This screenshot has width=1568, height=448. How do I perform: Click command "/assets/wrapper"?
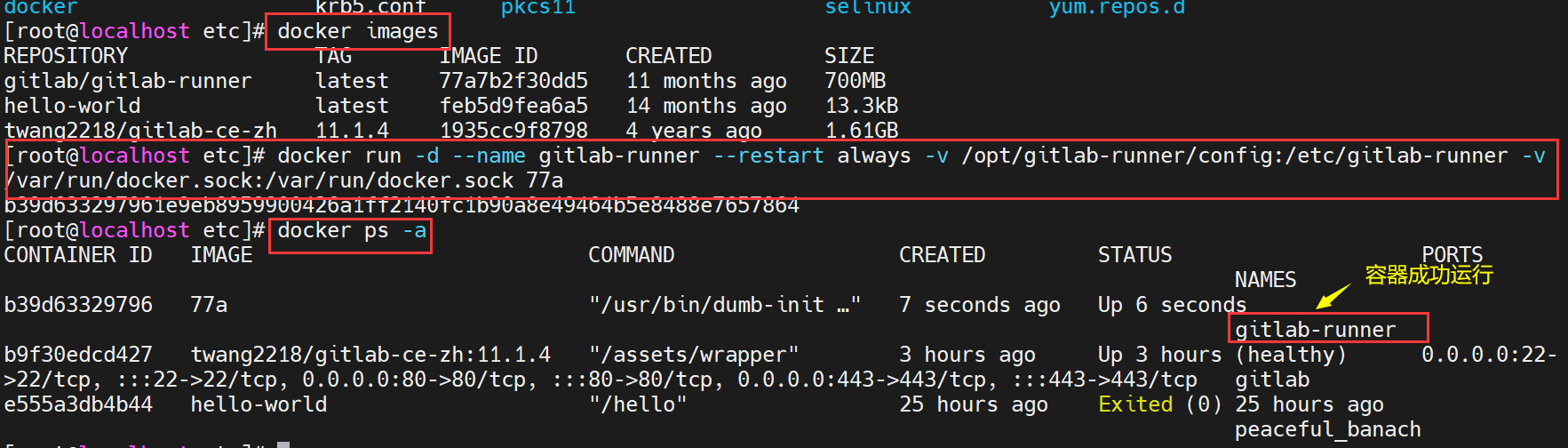pos(694,355)
